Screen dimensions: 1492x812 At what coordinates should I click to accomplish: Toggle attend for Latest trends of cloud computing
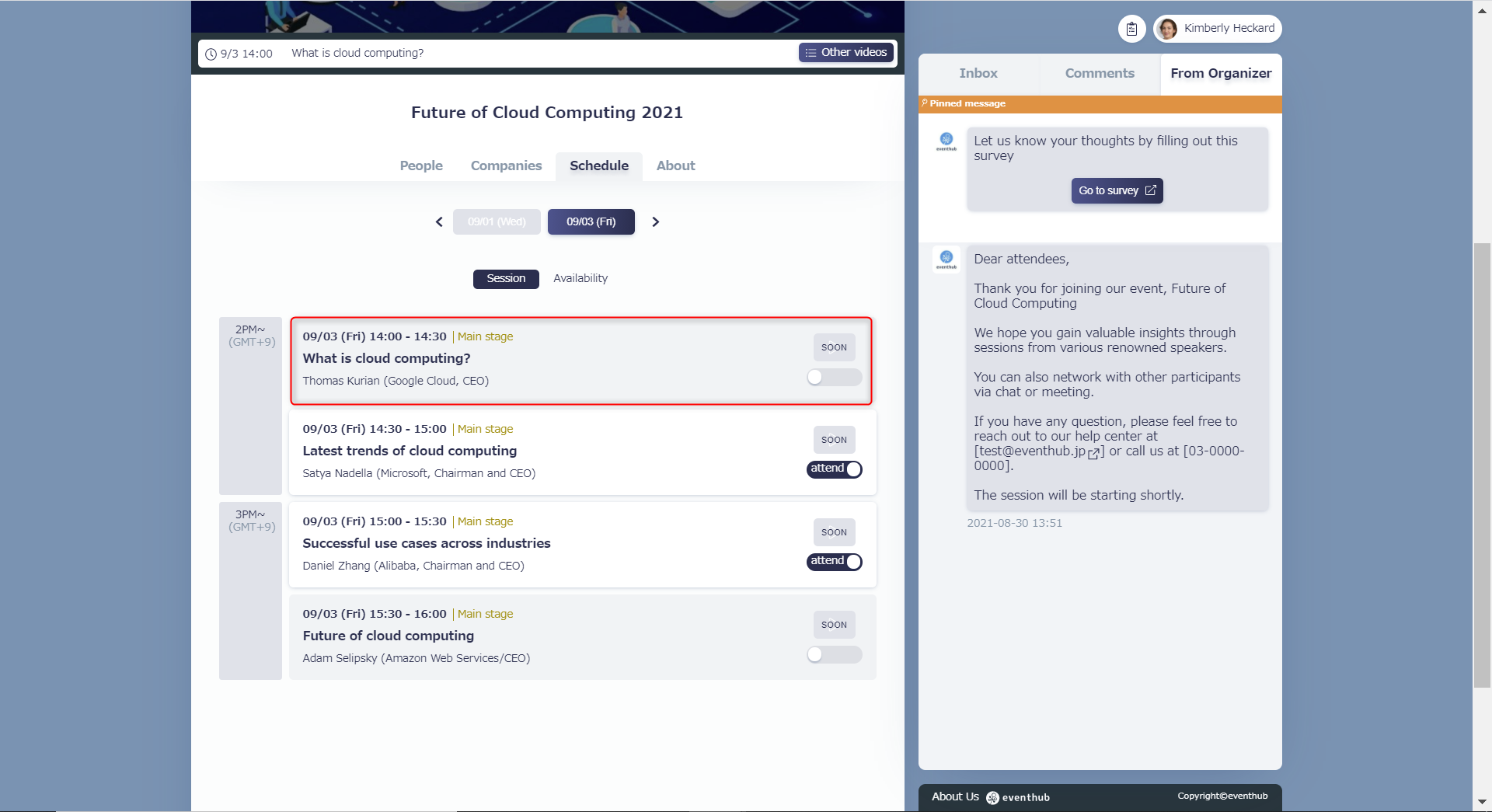tap(834, 469)
